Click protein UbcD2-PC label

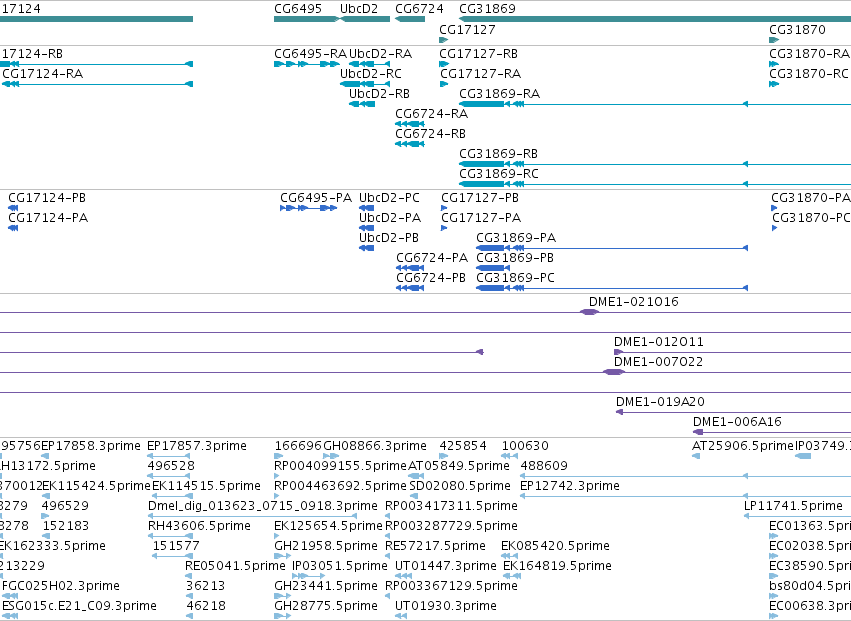coord(390,198)
